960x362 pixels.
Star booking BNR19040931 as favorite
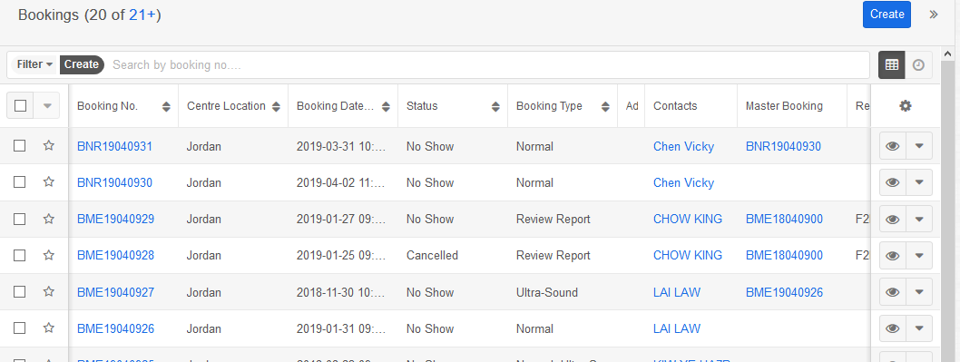(x=49, y=146)
